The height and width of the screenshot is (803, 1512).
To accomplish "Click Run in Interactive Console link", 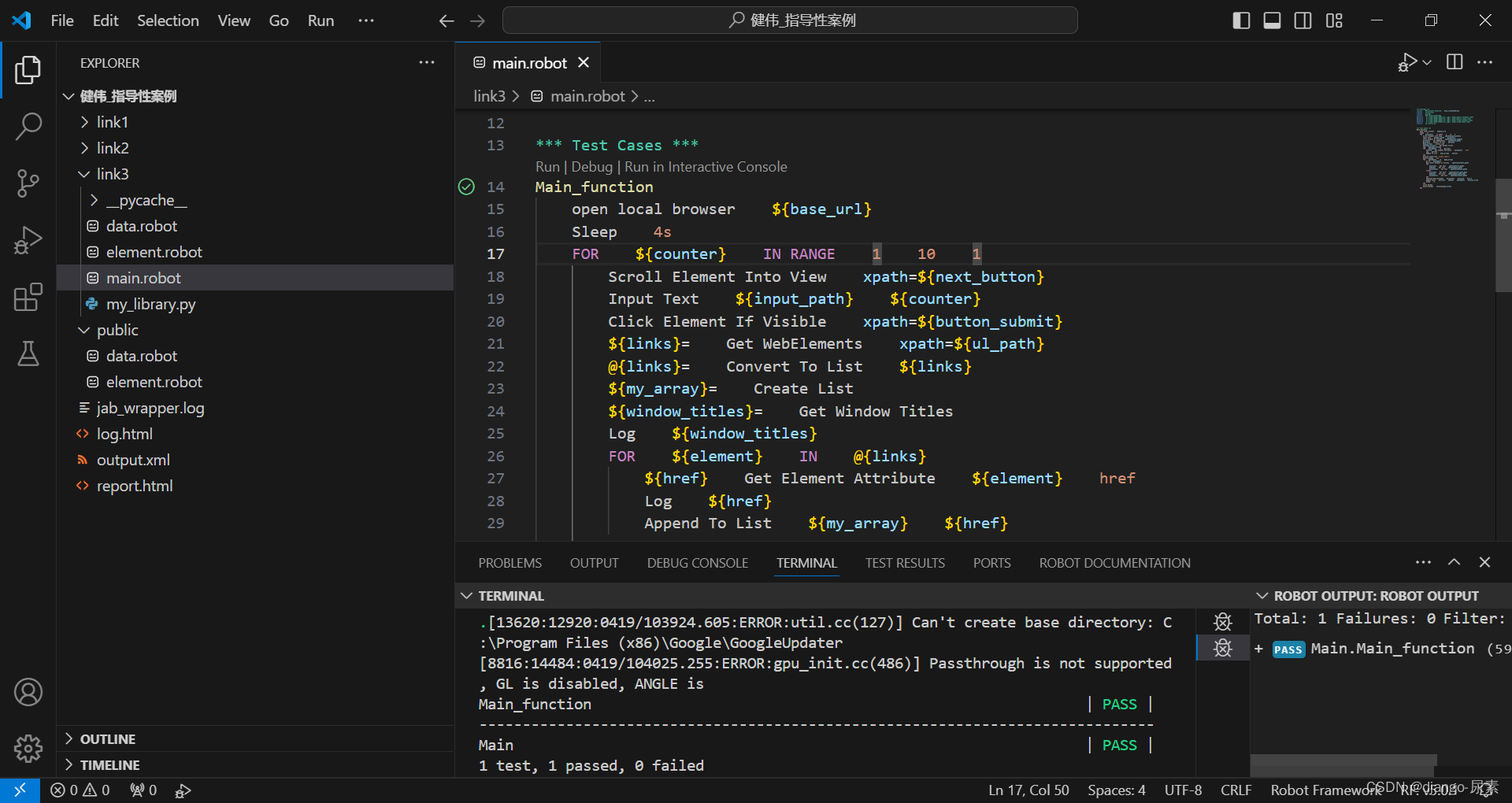I will (x=706, y=167).
